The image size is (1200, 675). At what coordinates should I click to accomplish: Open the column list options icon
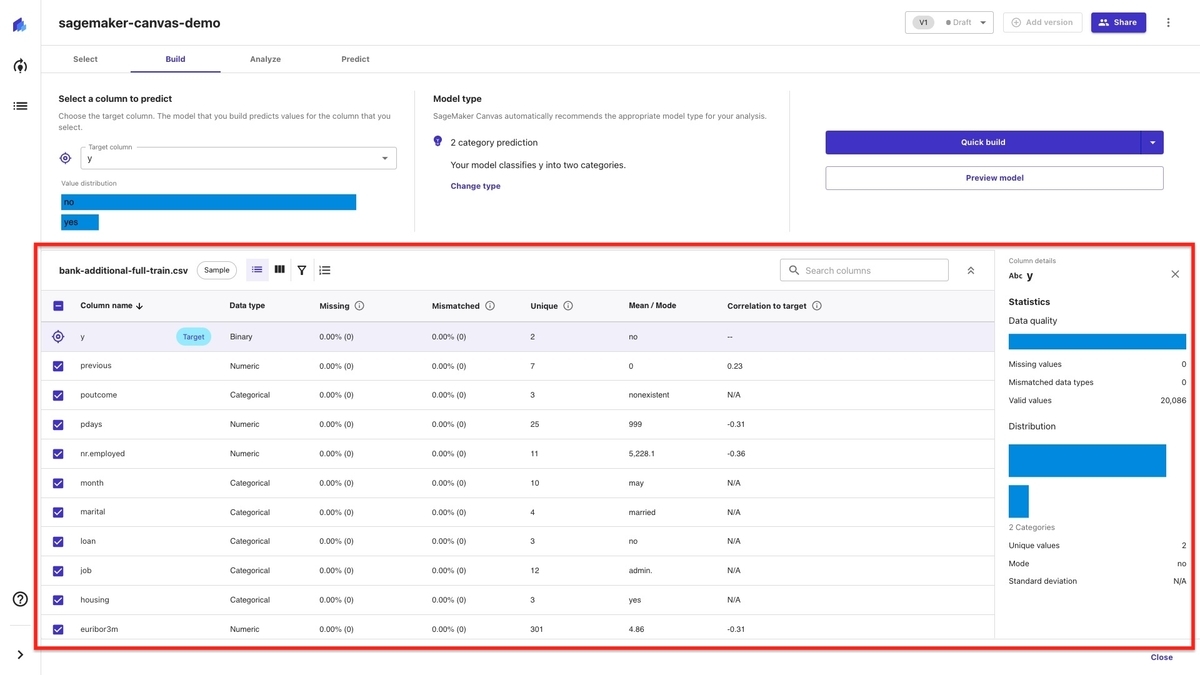pyautogui.click(x=325, y=270)
